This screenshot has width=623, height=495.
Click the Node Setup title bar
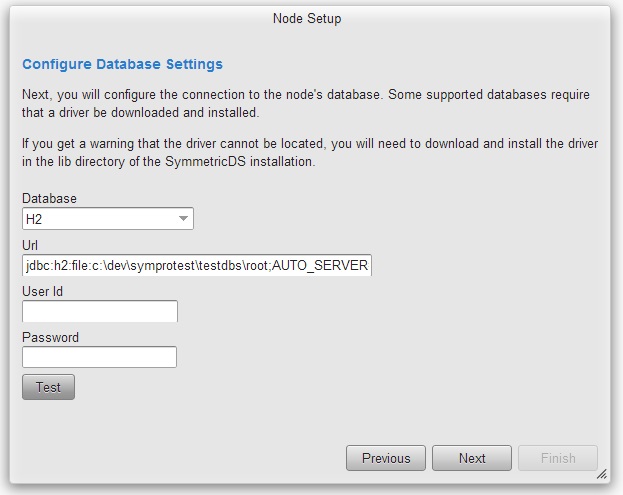307,18
